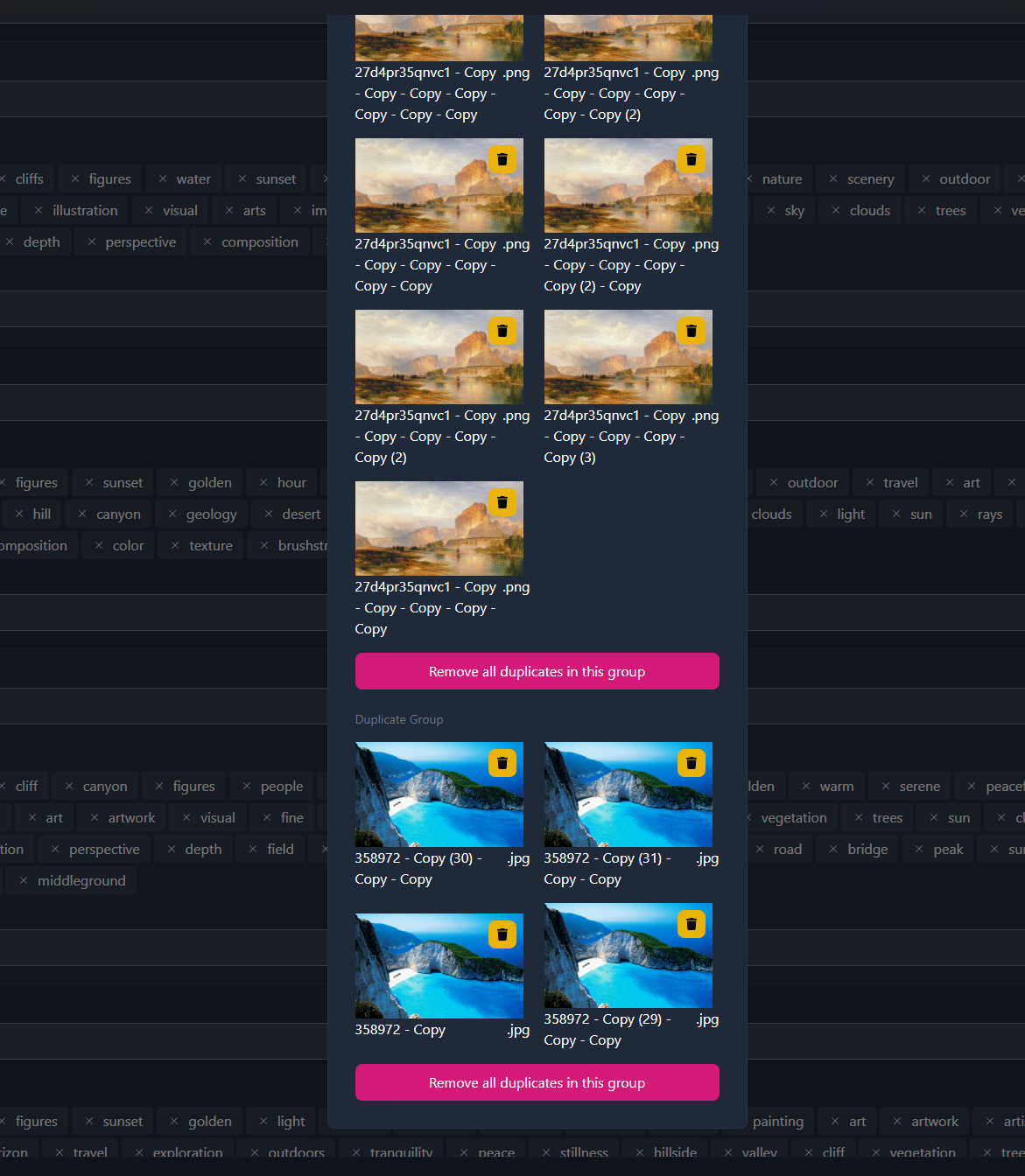Click the × on the 'hour' tag
This screenshot has height=1176, width=1025.
(263, 483)
